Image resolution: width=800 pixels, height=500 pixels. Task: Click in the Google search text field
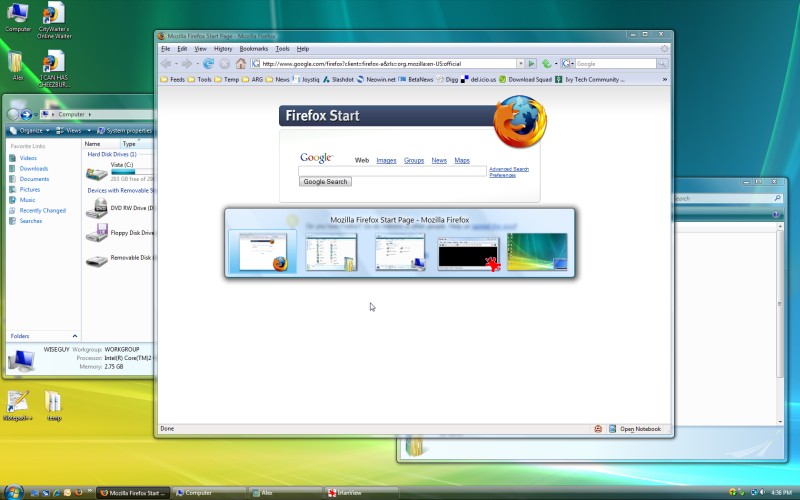pyautogui.click(x=392, y=171)
